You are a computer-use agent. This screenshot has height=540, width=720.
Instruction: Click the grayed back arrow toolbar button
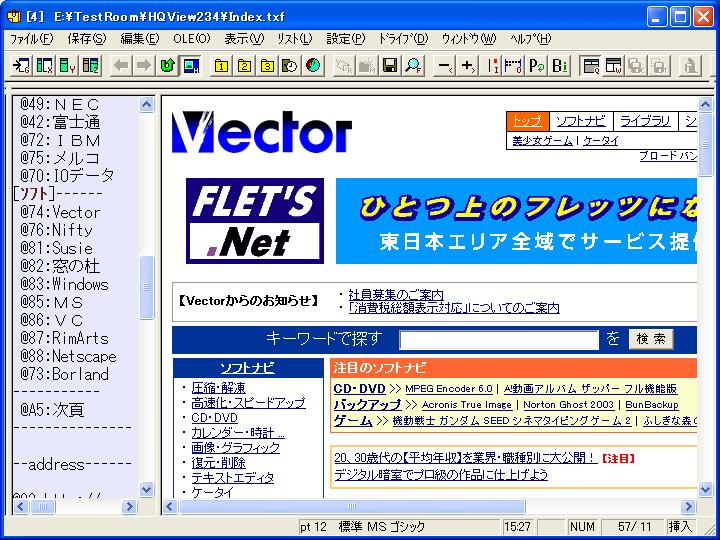pos(121,66)
